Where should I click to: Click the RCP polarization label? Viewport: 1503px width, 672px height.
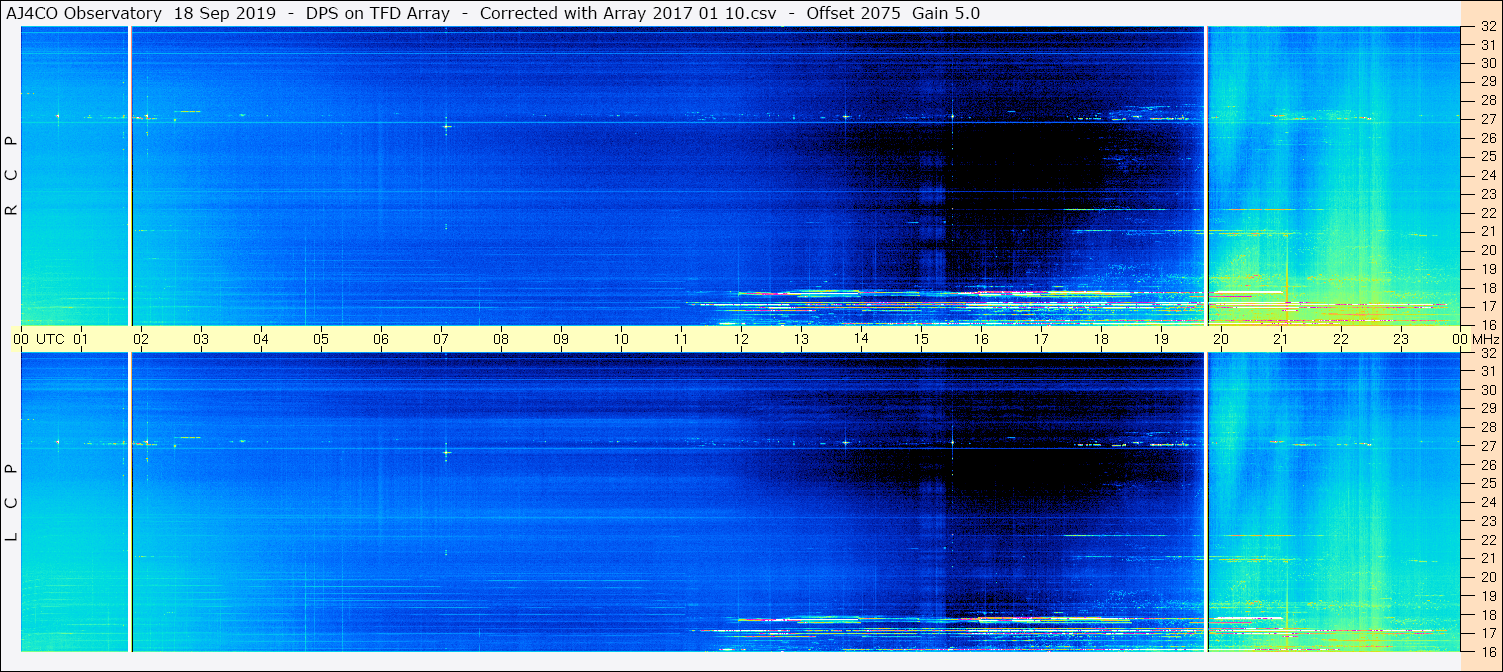12,175
